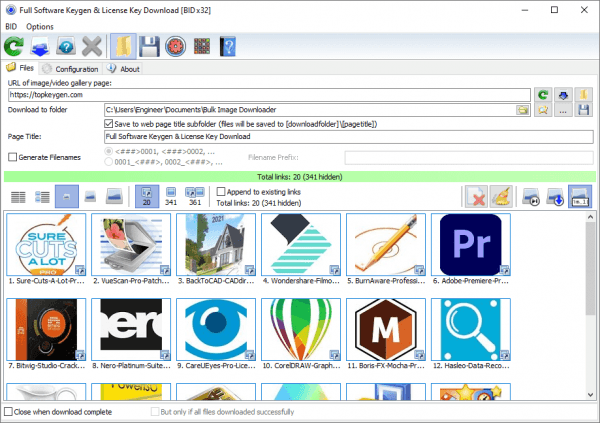Click the small yellow folder button beside URL
600x423 pixels.
point(583,95)
